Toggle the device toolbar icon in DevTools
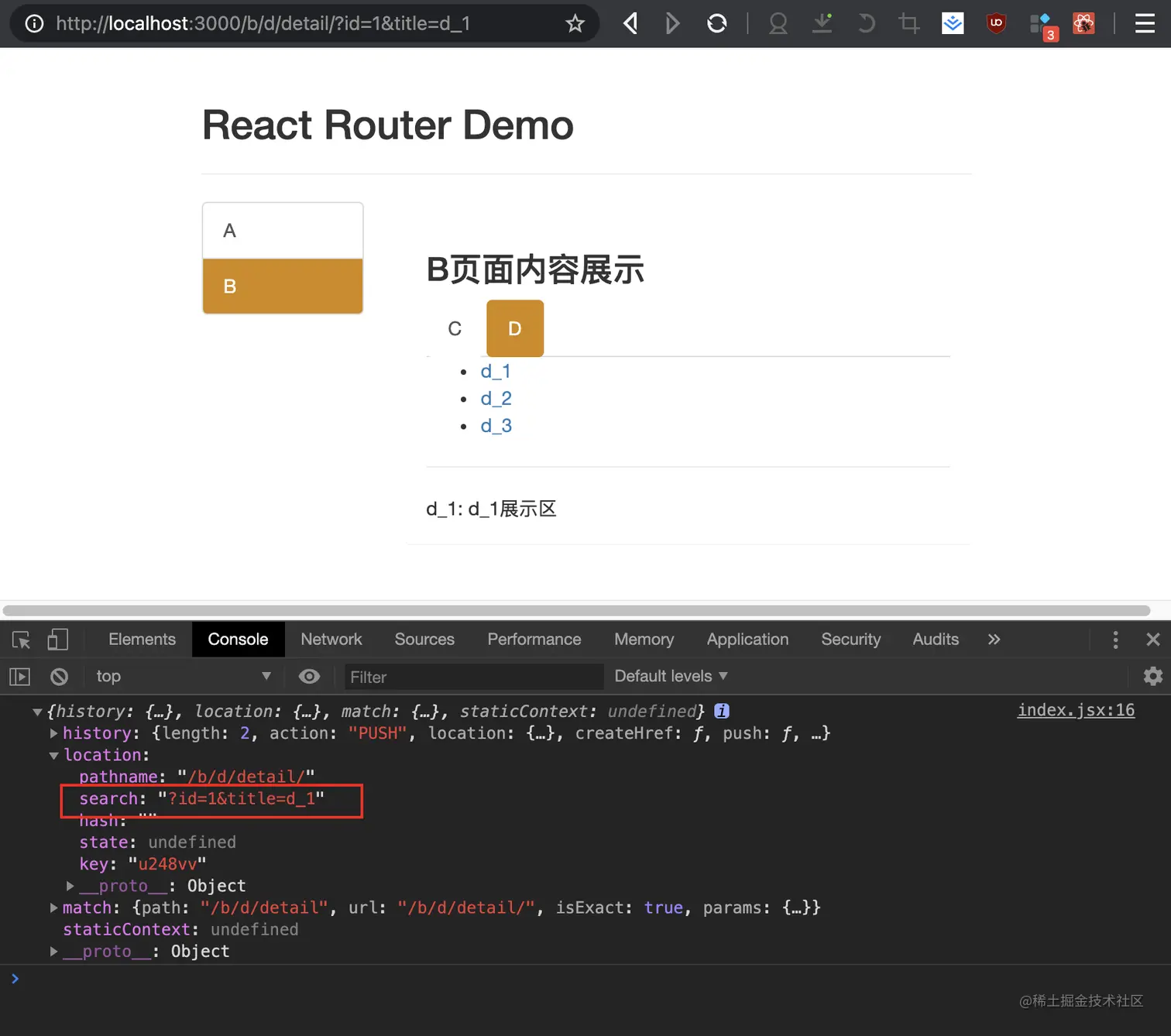Screen dimensions: 1171x1036 tap(58, 640)
